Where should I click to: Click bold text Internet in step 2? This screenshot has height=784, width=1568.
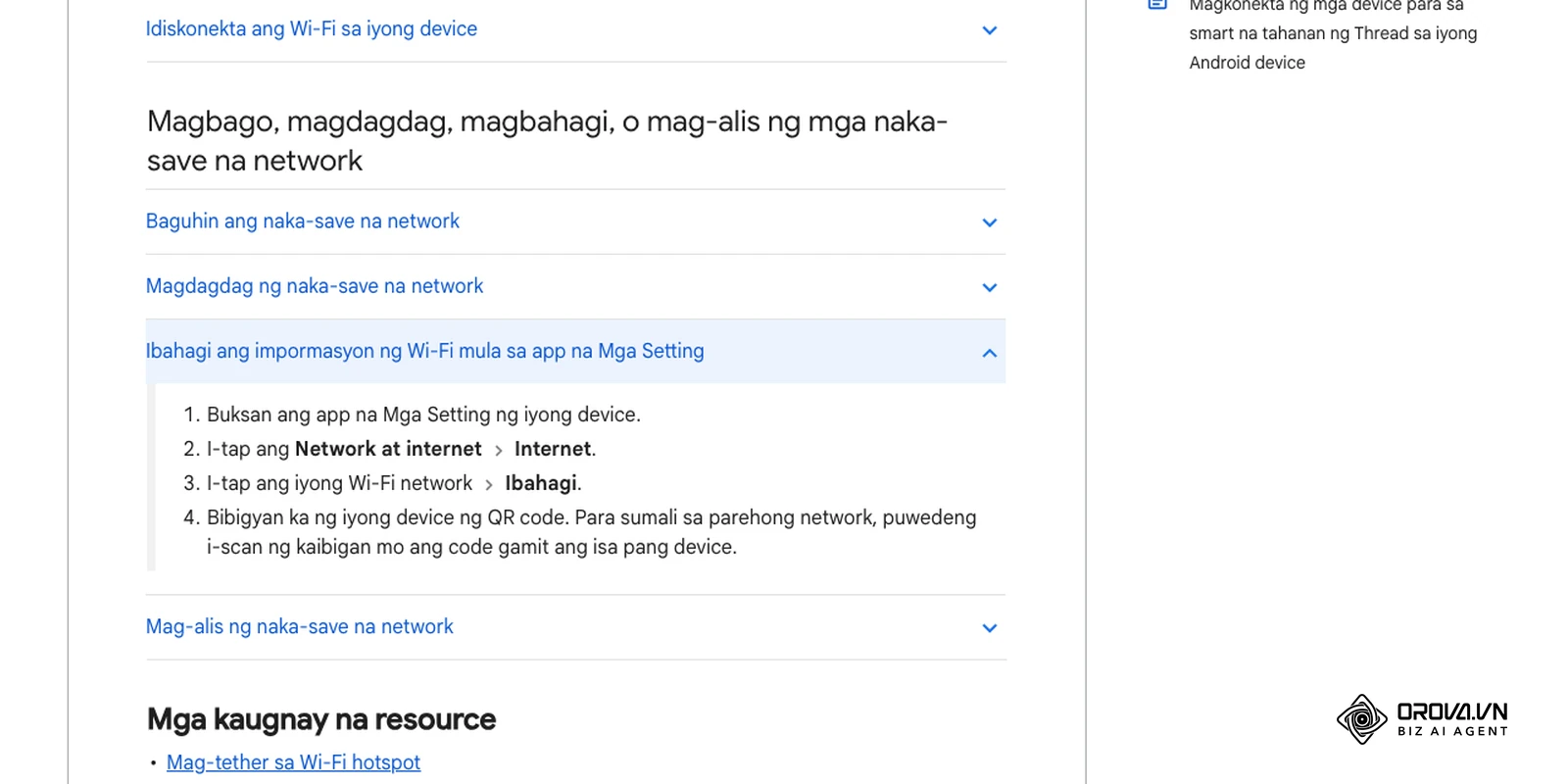pos(553,449)
